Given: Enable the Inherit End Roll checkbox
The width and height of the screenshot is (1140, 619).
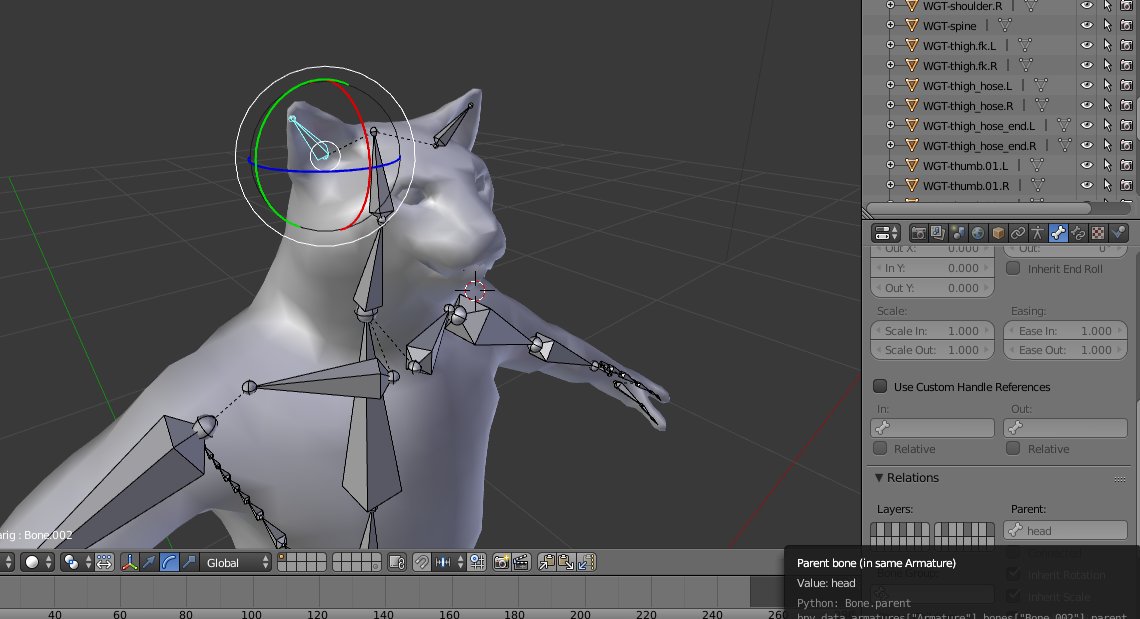Looking at the screenshot, I should tap(1013, 269).
